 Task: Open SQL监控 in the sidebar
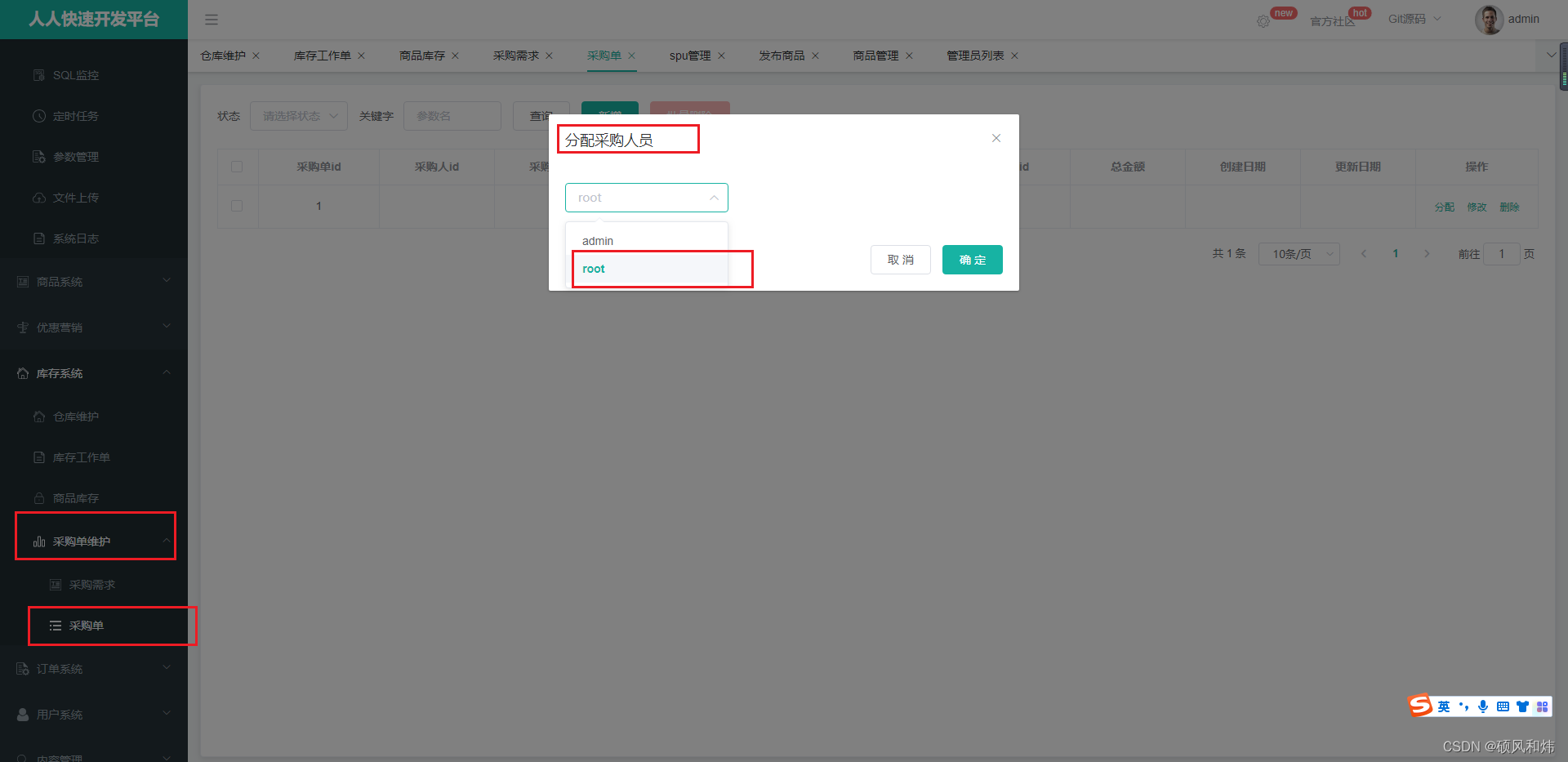pyautogui.click(x=75, y=74)
